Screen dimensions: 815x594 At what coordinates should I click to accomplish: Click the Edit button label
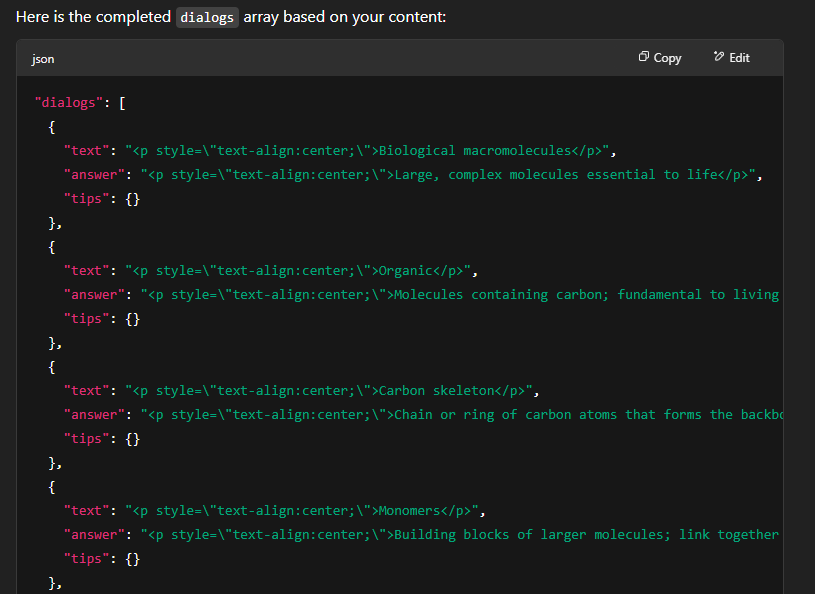[739, 58]
